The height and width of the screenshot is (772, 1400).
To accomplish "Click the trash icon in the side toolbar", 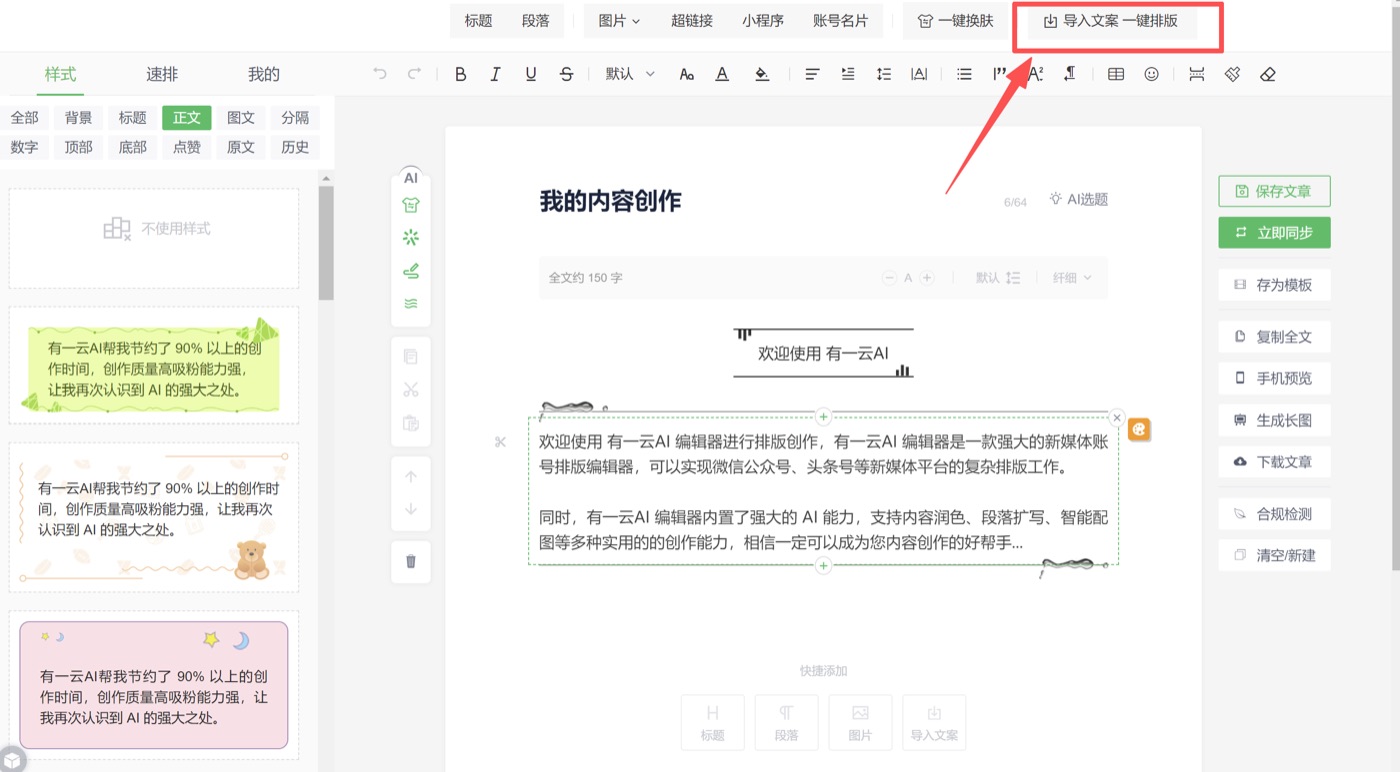I will (x=411, y=561).
